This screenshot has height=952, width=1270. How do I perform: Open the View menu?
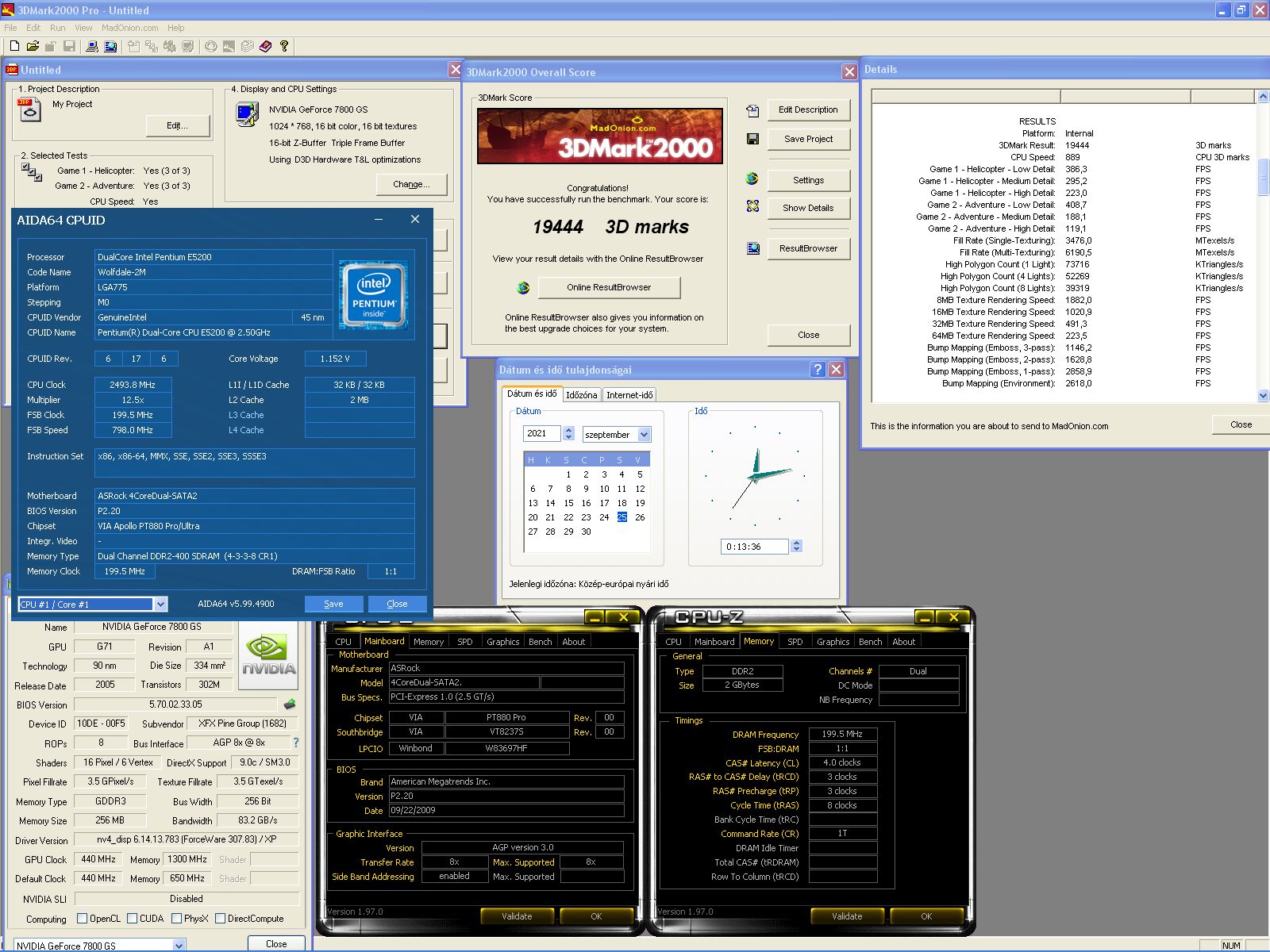click(83, 28)
